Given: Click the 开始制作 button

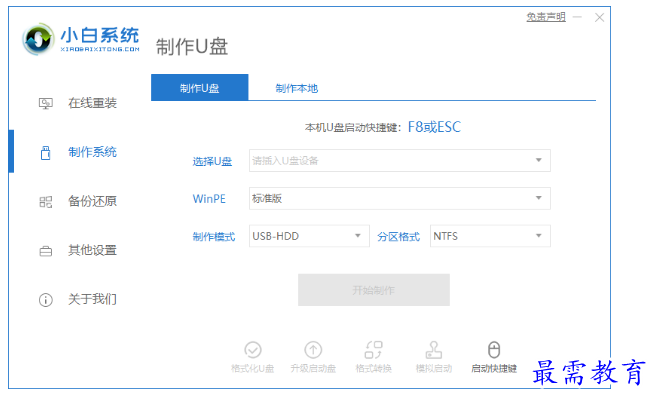Looking at the screenshot, I should [x=374, y=290].
